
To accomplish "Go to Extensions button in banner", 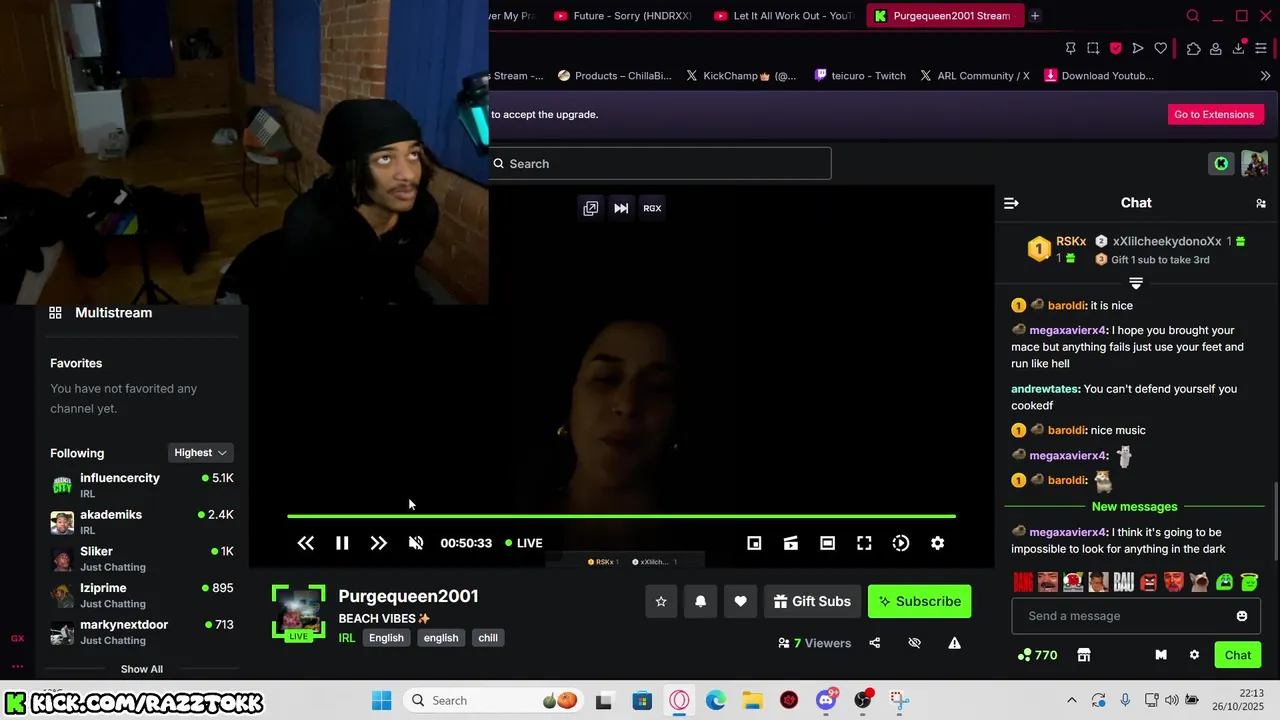I will click(x=1214, y=114).
